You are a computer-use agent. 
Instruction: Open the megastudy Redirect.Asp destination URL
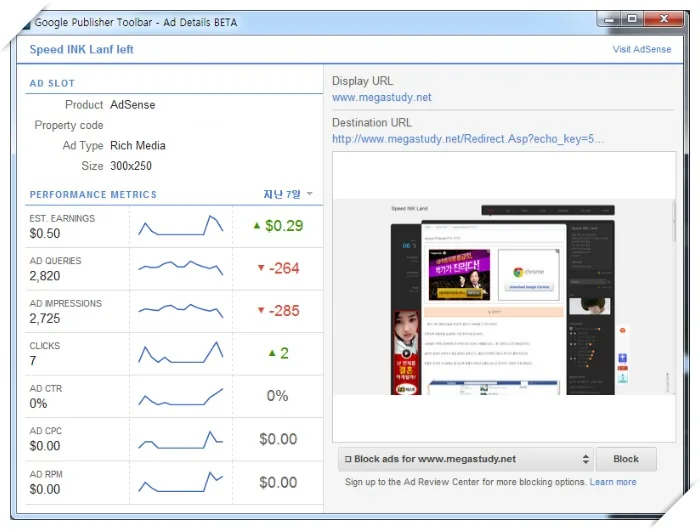pyautogui.click(x=467, y=139)
